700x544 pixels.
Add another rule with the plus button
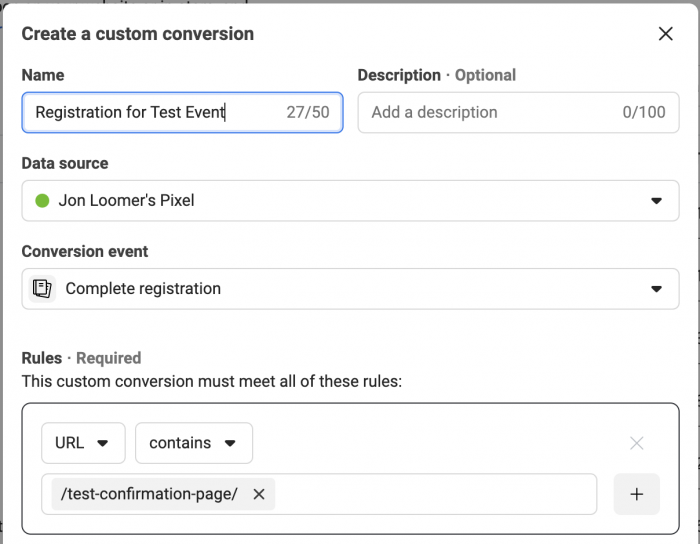637,494
